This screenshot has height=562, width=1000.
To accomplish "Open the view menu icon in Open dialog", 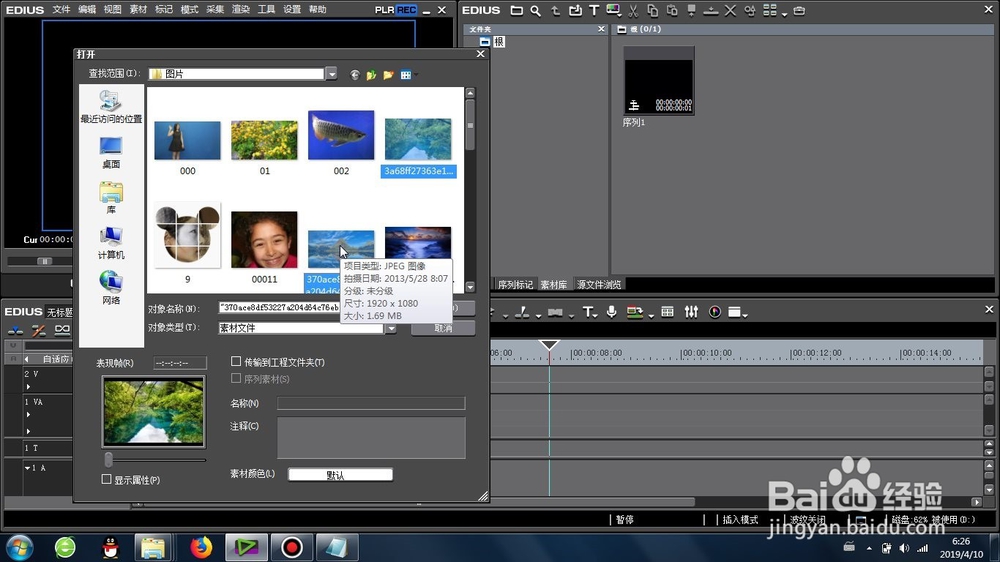I will [x=408, y=75].
